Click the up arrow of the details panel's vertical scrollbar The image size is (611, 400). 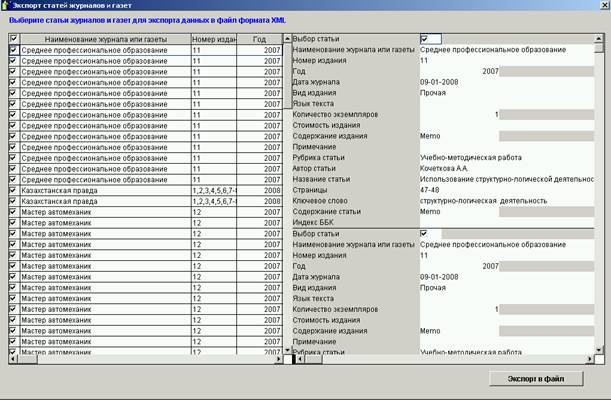pyautogui.click(x=599, y=39)
